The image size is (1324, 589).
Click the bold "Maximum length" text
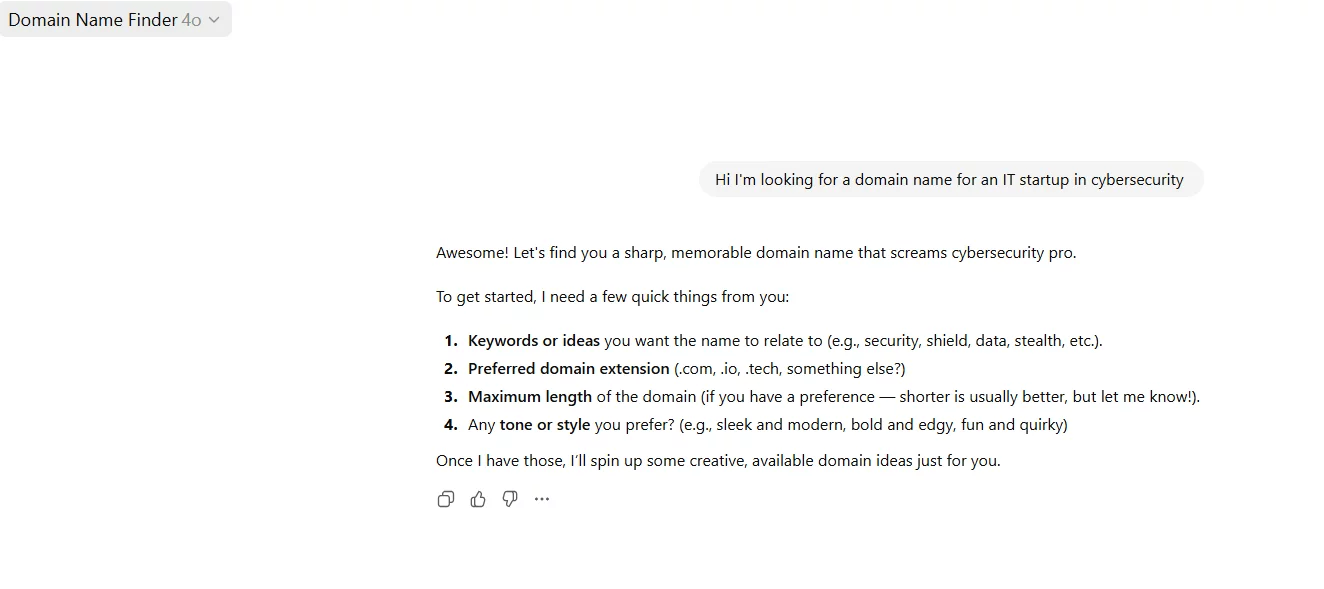[x=530, y=397]
